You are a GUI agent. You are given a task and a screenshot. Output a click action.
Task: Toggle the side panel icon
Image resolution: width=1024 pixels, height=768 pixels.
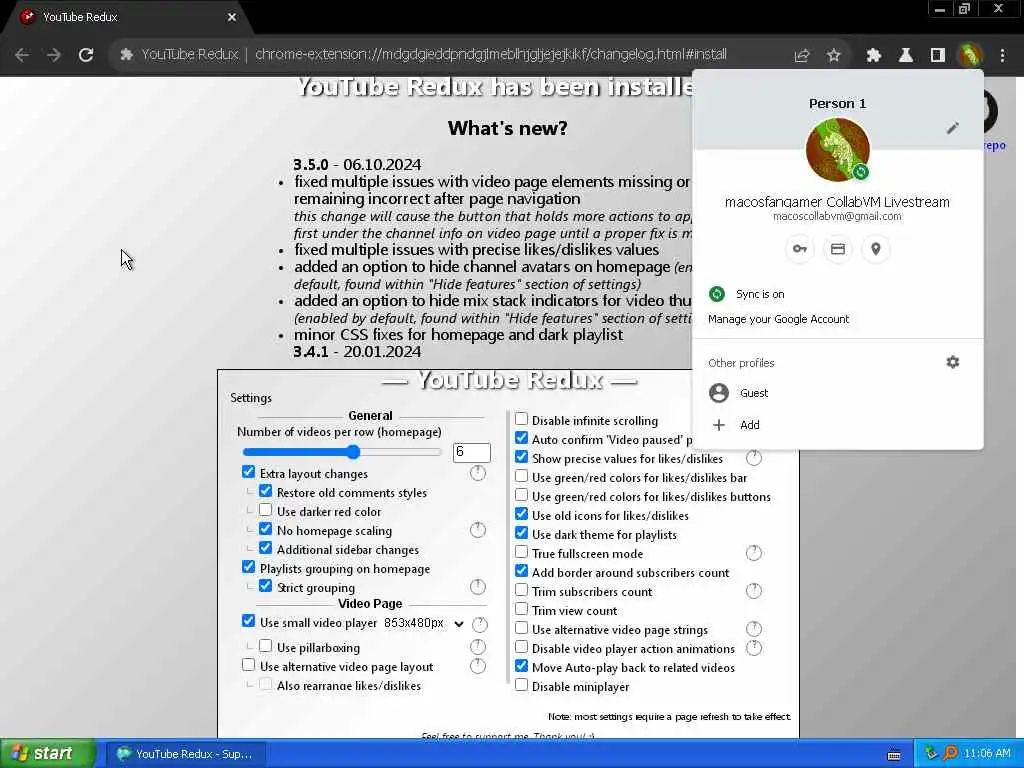tap(938, 56)
